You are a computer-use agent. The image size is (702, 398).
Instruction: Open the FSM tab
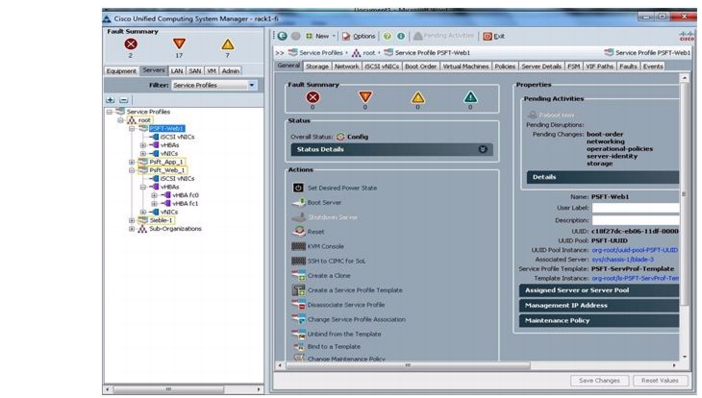[574, 66]
